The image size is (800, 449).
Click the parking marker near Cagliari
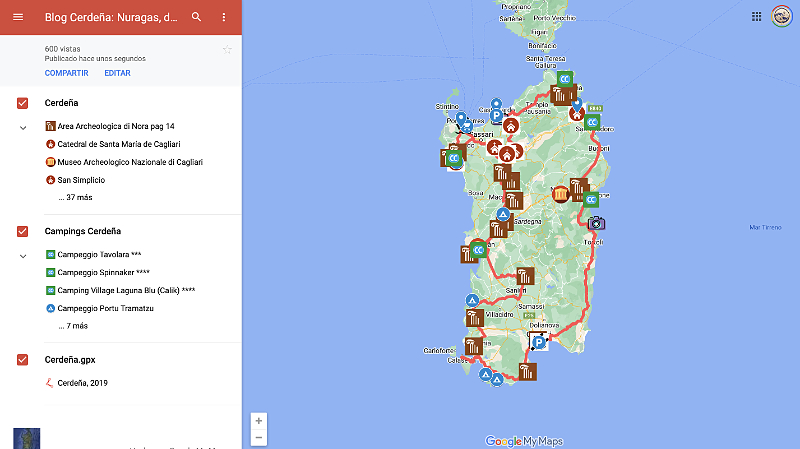(x=539, y=342)
